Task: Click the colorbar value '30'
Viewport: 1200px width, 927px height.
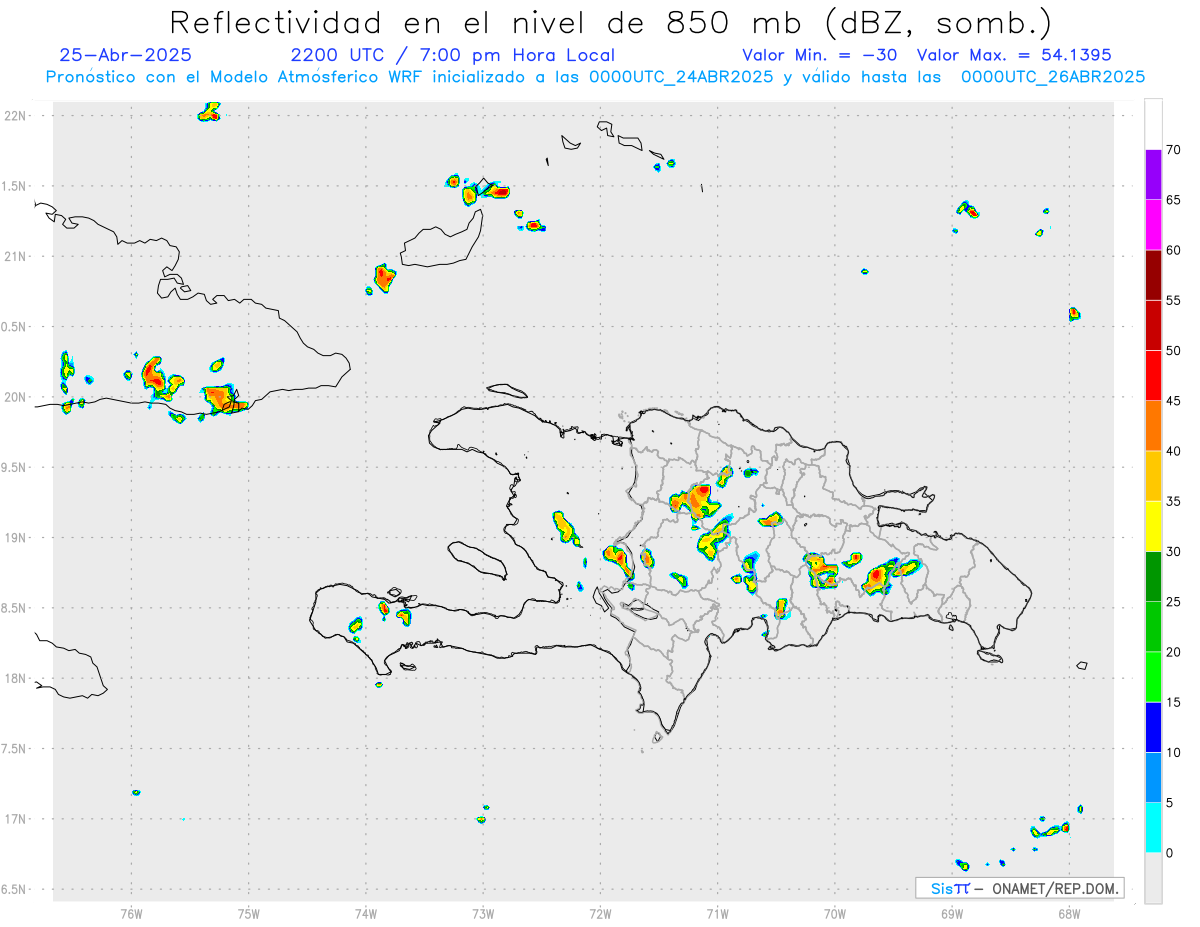Action: [1173, 552]
